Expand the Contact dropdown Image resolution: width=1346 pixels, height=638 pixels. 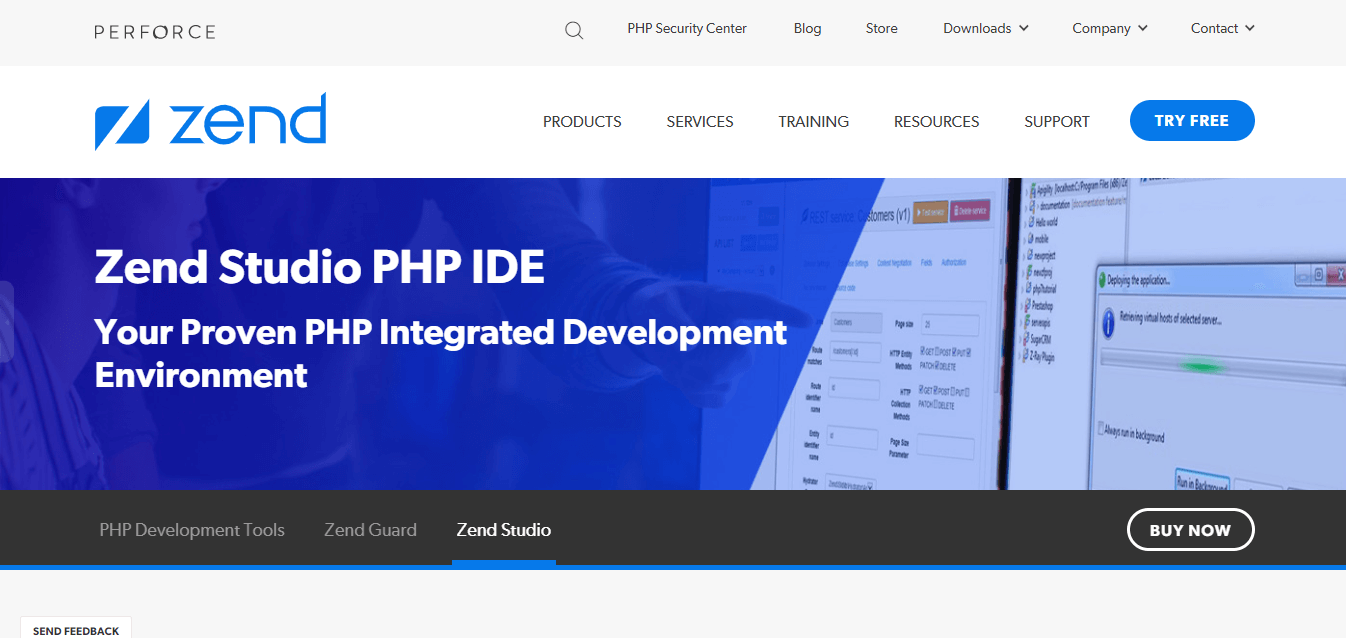(x=1222, y=29)
